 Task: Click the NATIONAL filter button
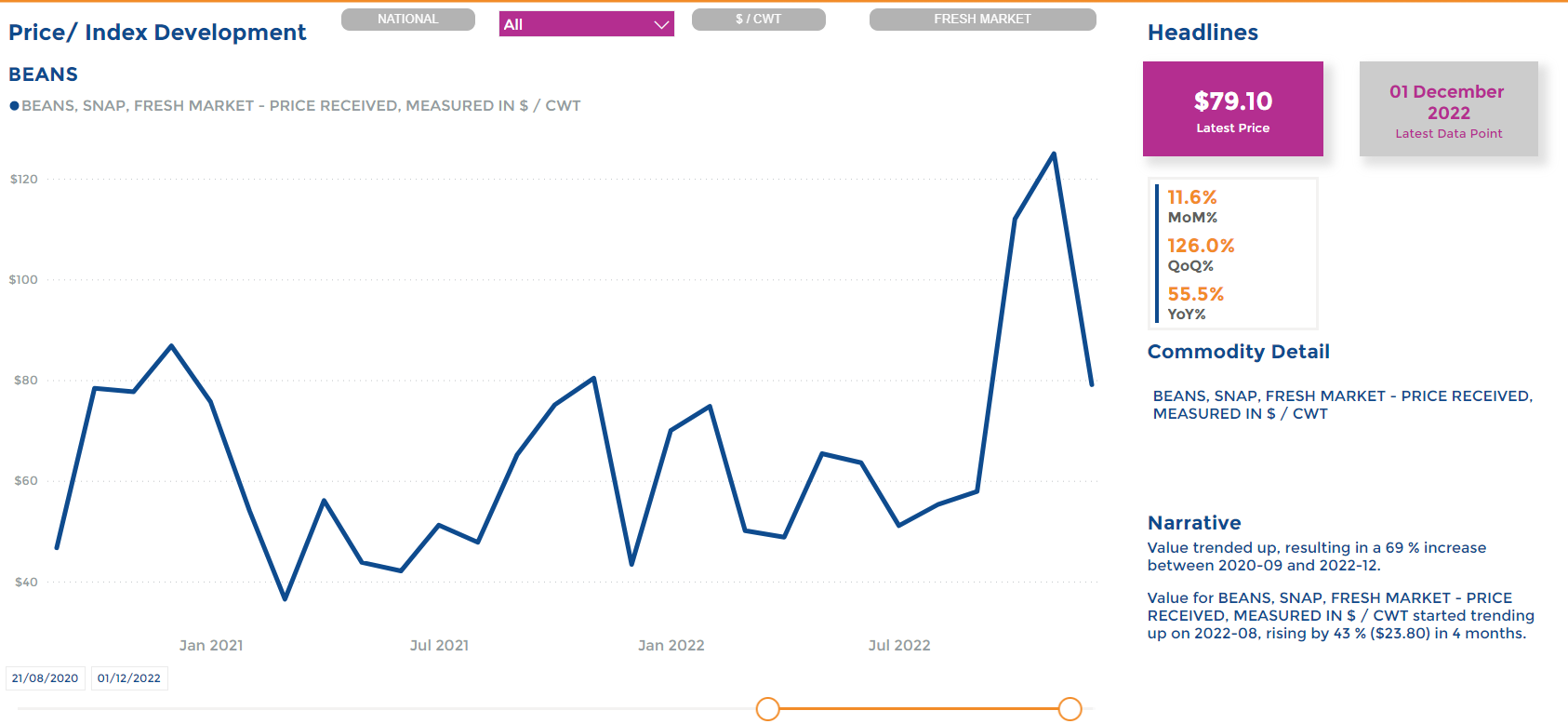point(408,20)
